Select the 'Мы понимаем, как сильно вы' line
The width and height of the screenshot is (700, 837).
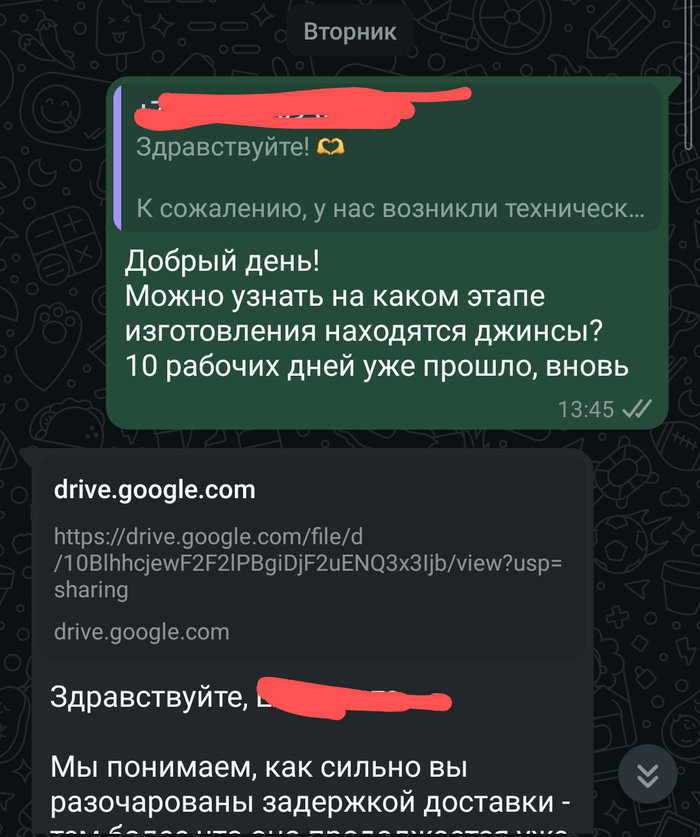point(259,768)
